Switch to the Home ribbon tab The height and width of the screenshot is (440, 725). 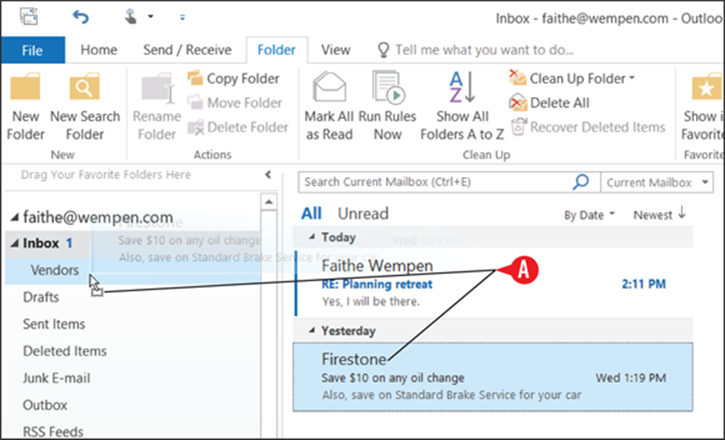[x=98, y=50]
